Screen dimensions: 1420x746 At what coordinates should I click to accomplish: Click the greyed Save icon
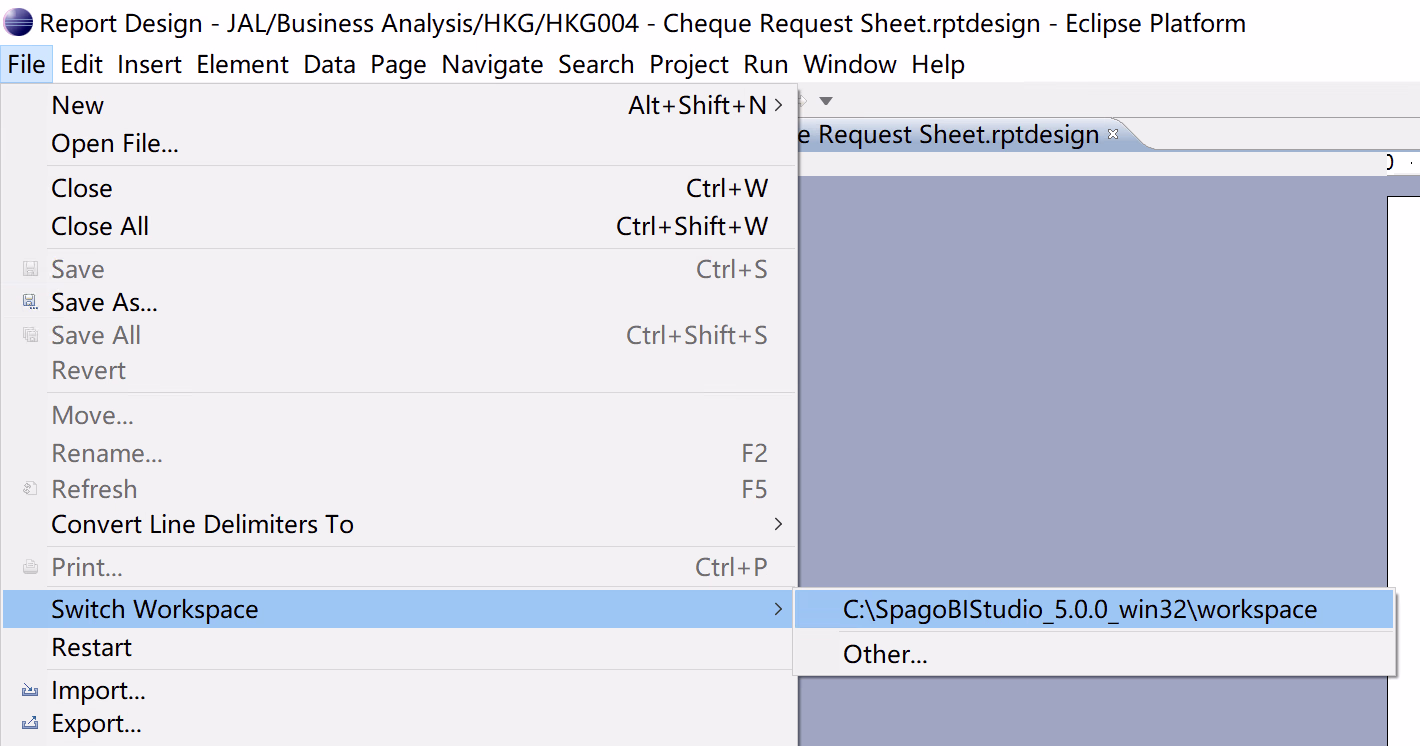[x=30, y=269]
